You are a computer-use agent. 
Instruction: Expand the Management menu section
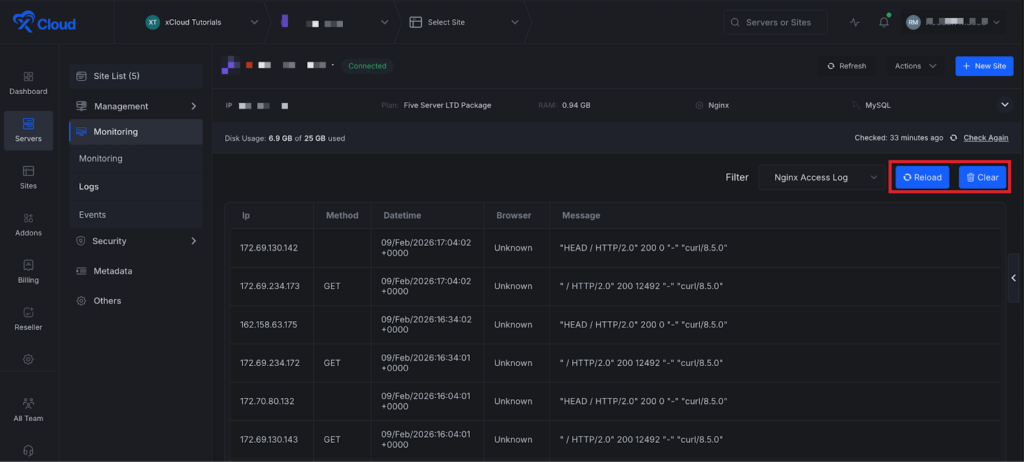click(135, 106)
